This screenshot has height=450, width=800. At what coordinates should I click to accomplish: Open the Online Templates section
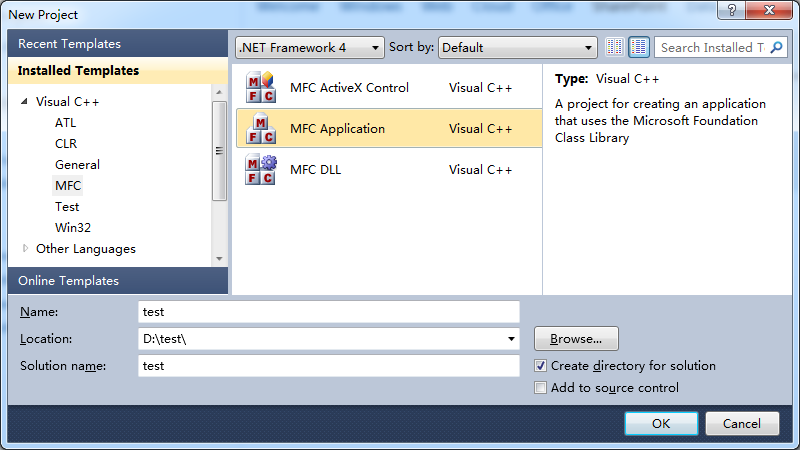(x=68, y=281)
